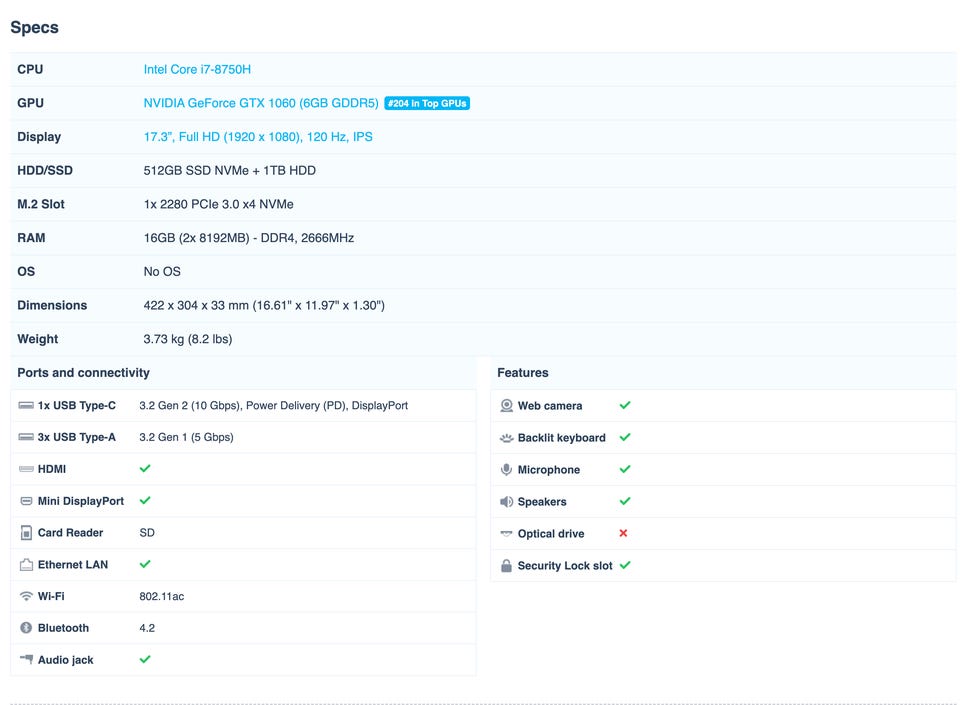Click the green checkmark for Backlit keyboard
The height and width of the screenshot is (705, 960).
click(x=625, y=437)
